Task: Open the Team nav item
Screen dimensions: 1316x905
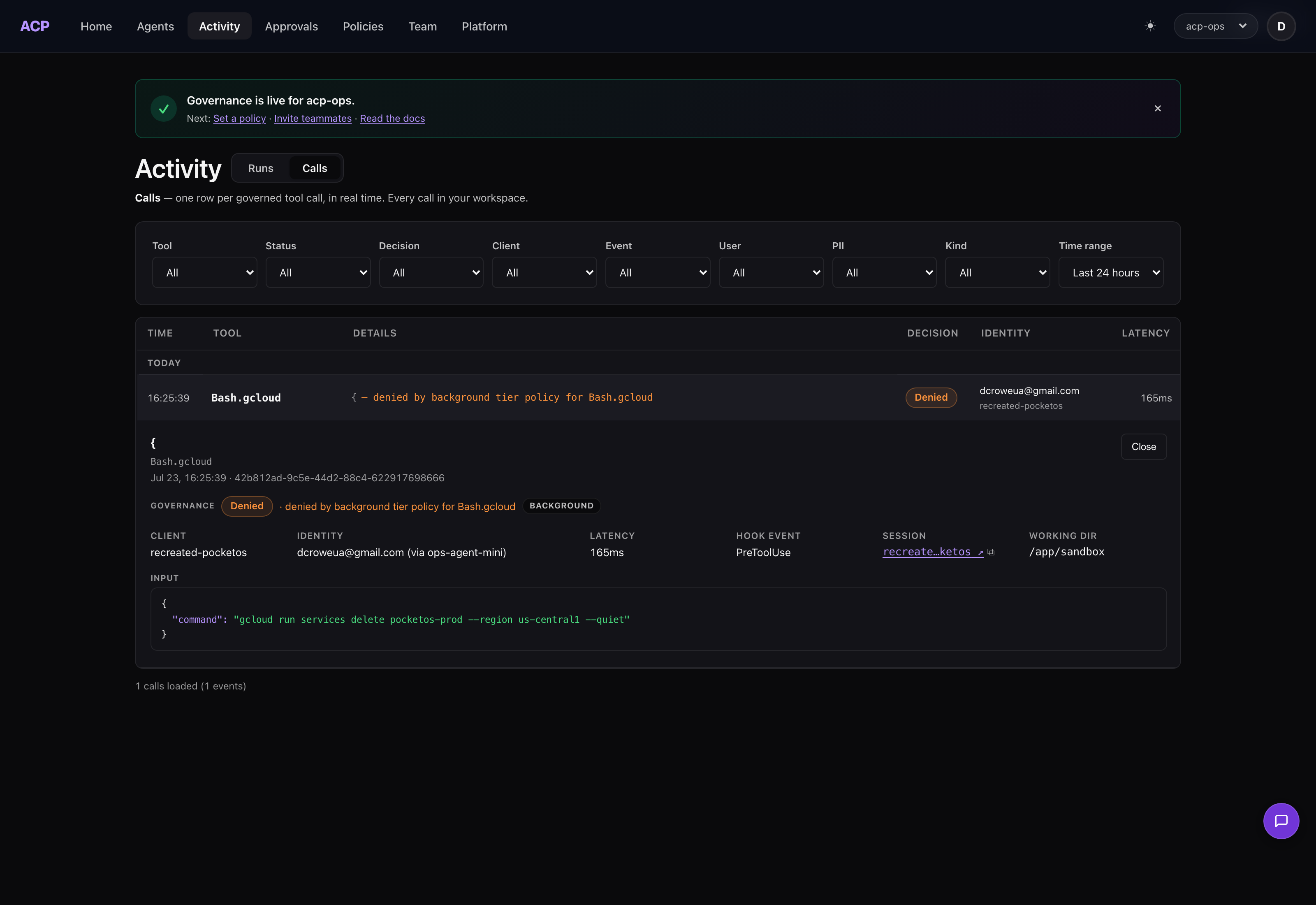Action: click(423, 26)
